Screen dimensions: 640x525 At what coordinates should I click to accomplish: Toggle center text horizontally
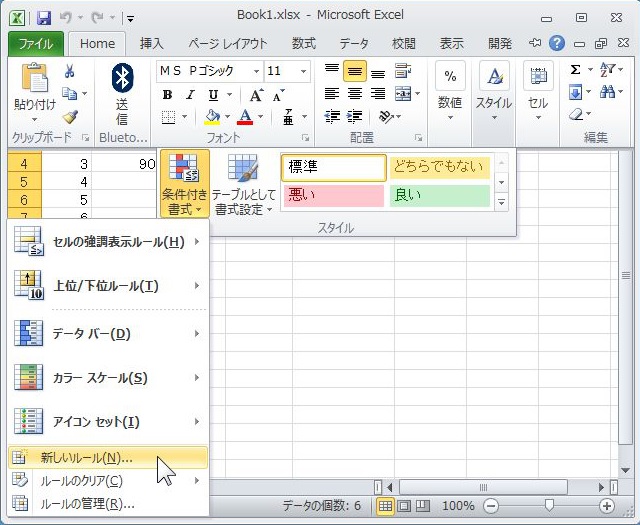tap(355, 94)
